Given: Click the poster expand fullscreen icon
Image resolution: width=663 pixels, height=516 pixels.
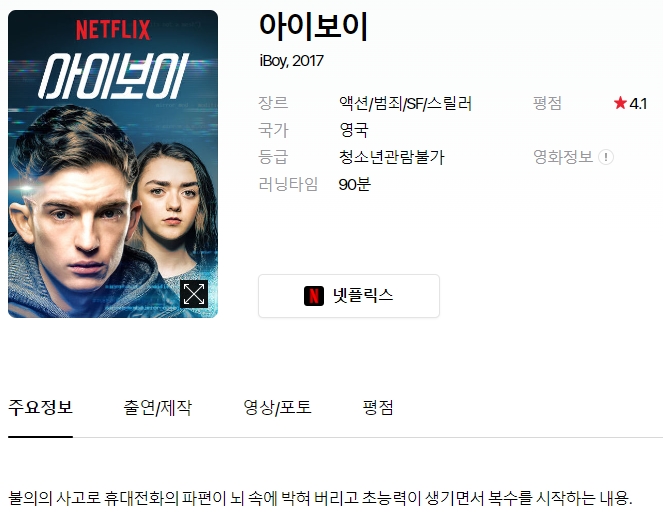Looking at the screenshot, I should pyautogui.click(x=194, y=294).
